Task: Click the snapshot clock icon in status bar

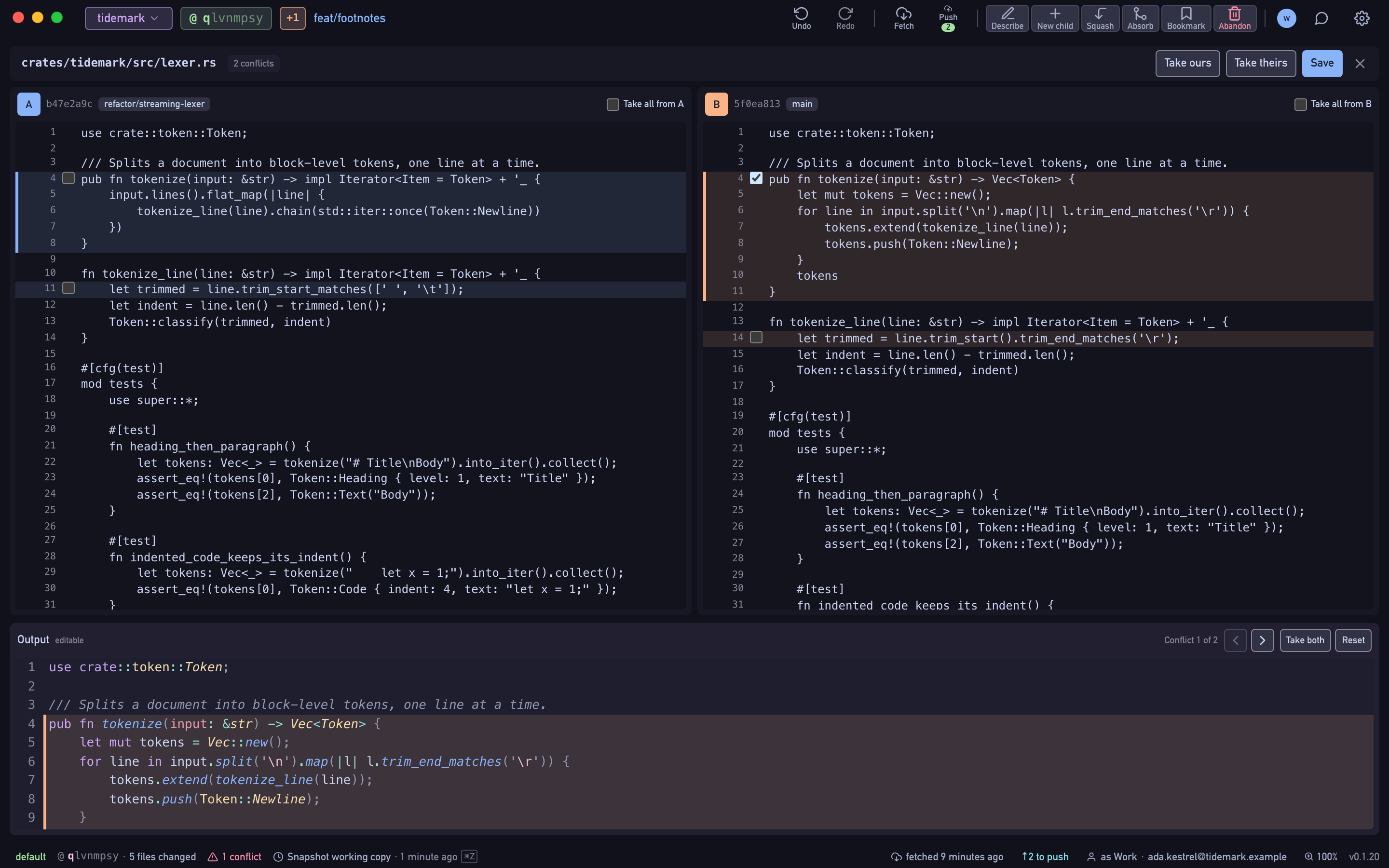Action: (278, 856)
